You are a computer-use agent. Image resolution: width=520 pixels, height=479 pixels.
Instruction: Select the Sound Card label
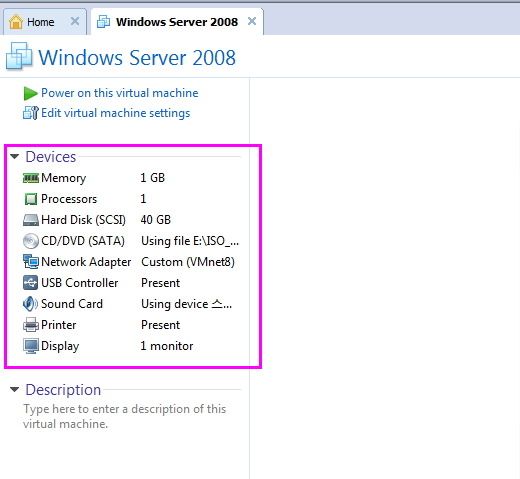(72, 304)
